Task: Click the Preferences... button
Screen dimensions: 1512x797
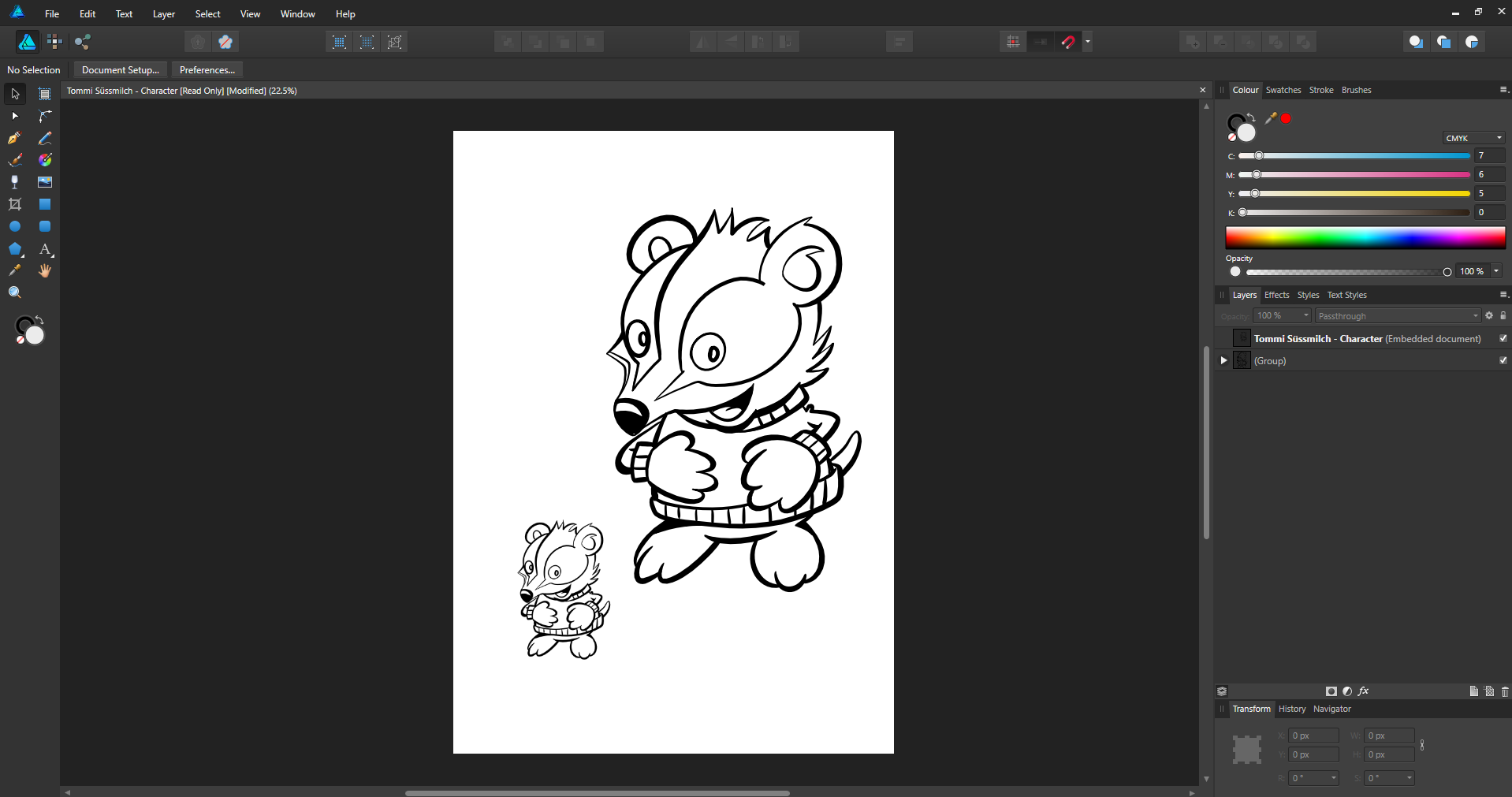Action: point(207,70)
